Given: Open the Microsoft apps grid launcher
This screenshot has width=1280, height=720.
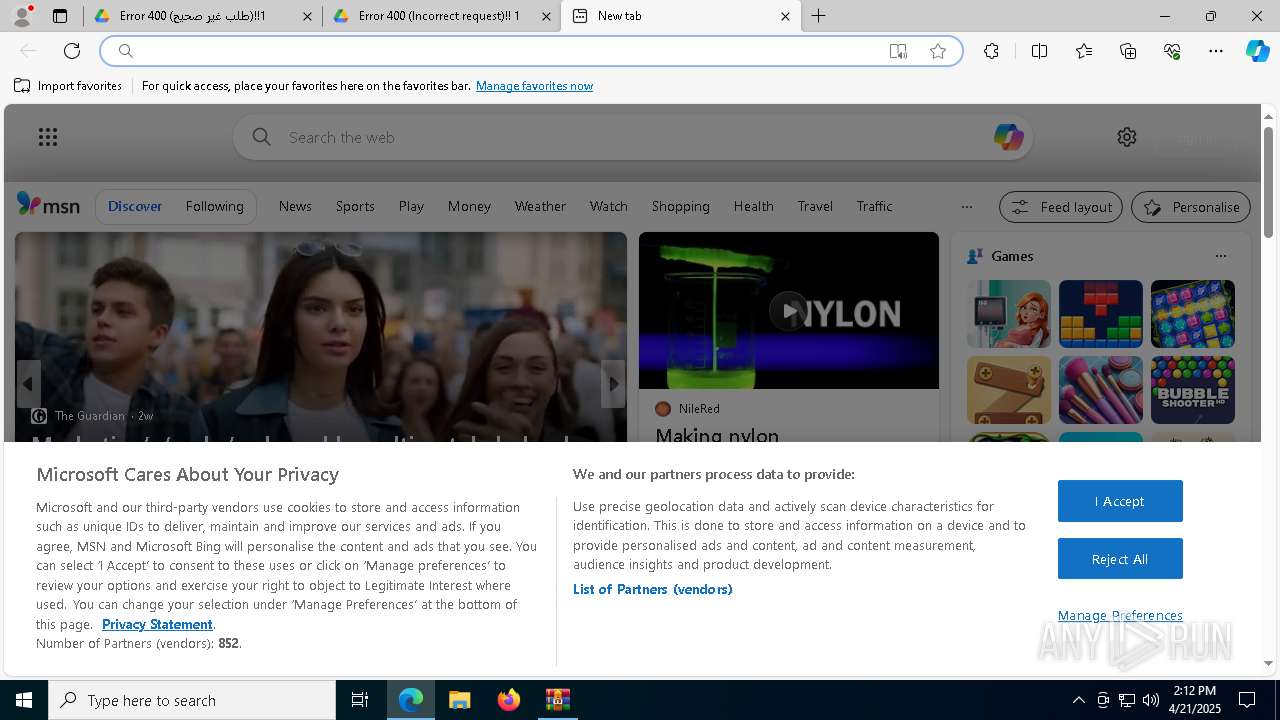Looking at the screenshot, I should [x=48, y=137].
